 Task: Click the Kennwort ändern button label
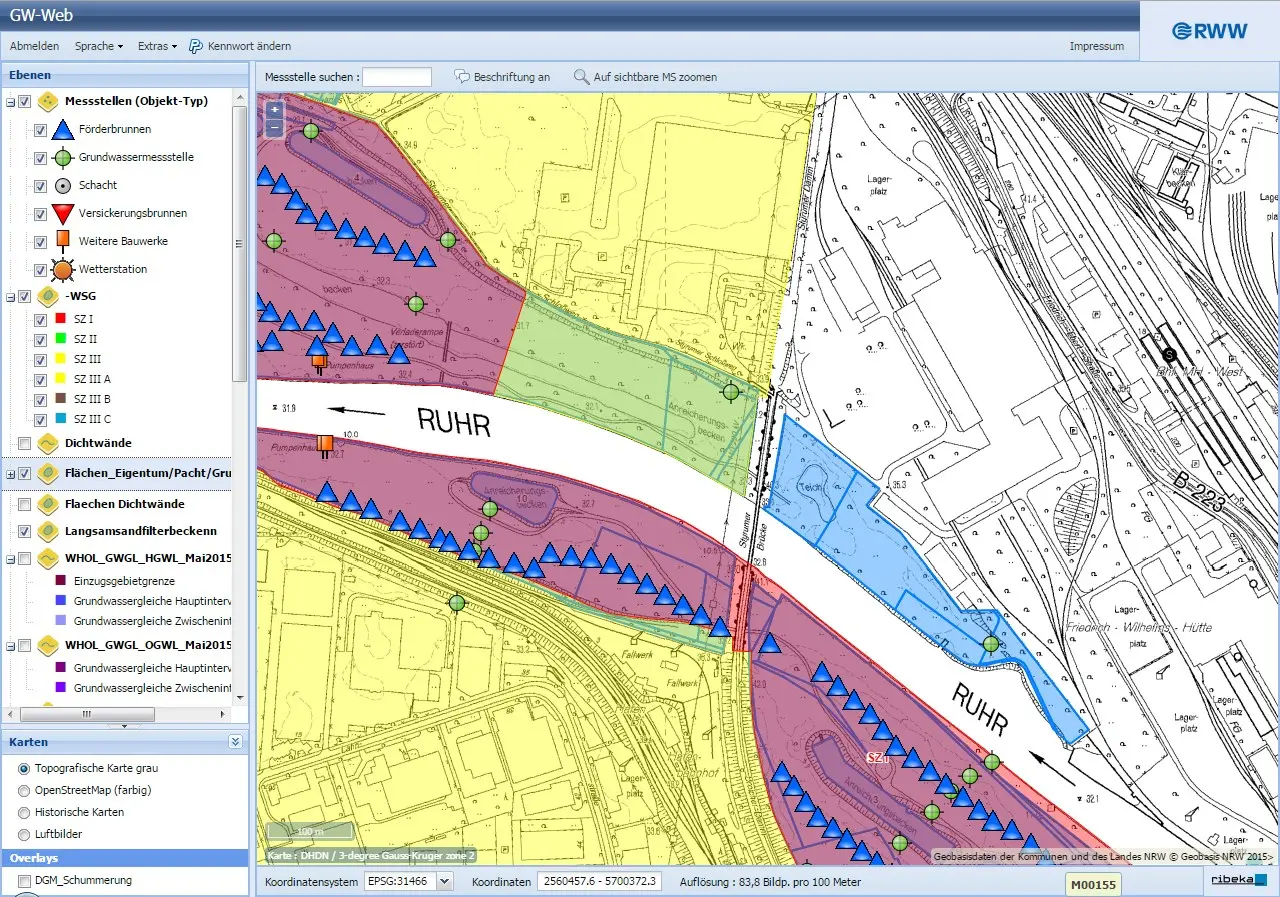pos(249,46)
